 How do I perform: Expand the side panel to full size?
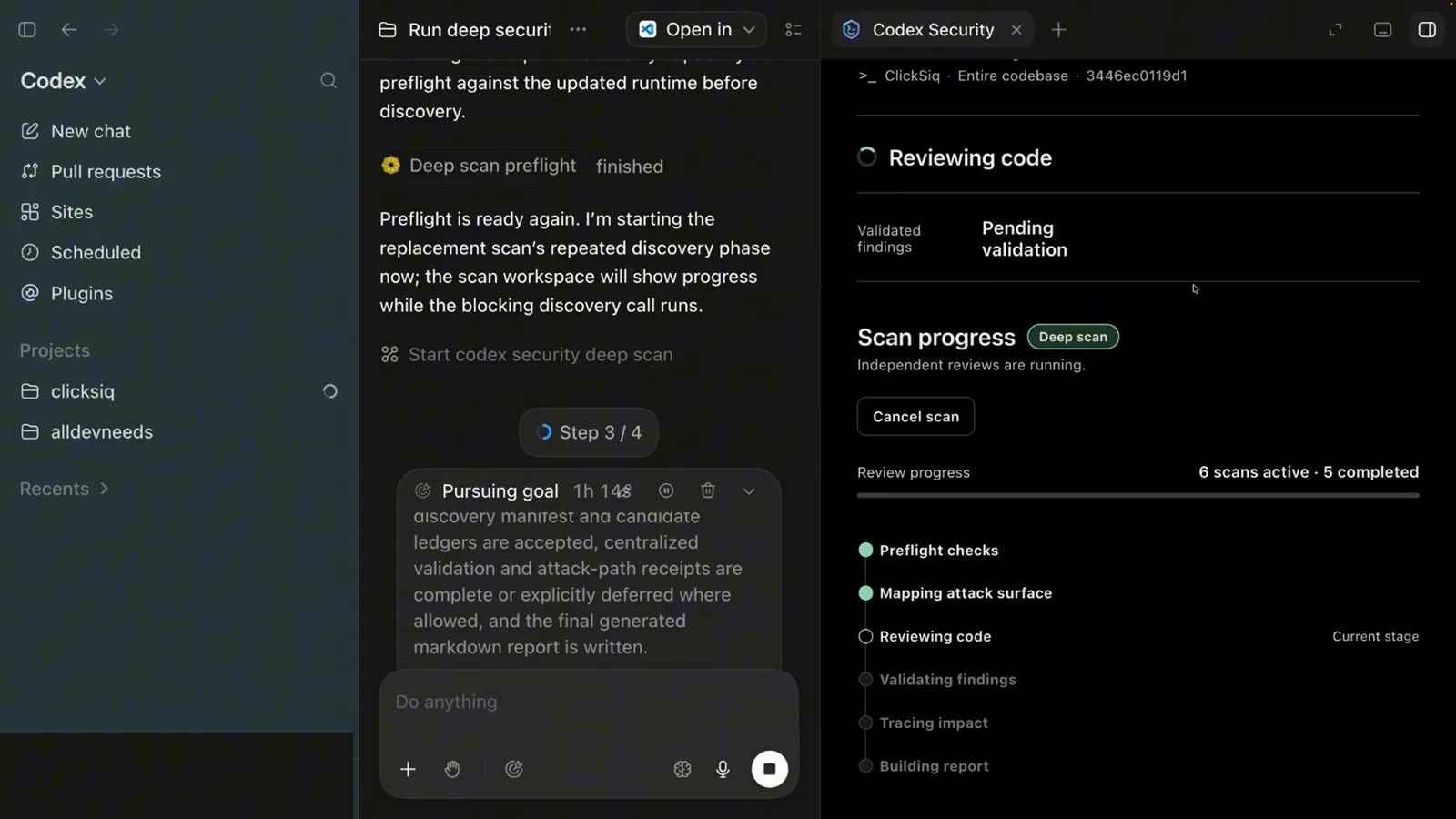click(x=1335, y=30)
